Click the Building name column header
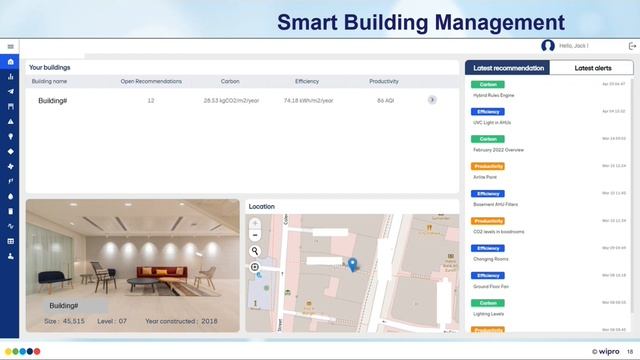Screen dimensions: 640x360 pos(49,82)
